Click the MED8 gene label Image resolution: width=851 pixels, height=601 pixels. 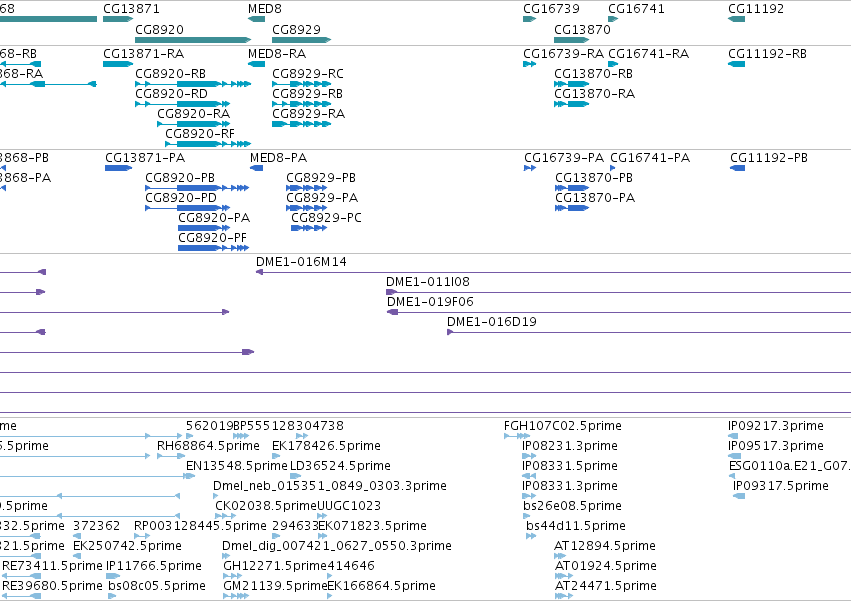pyautogui.click(x=265, y=9)
